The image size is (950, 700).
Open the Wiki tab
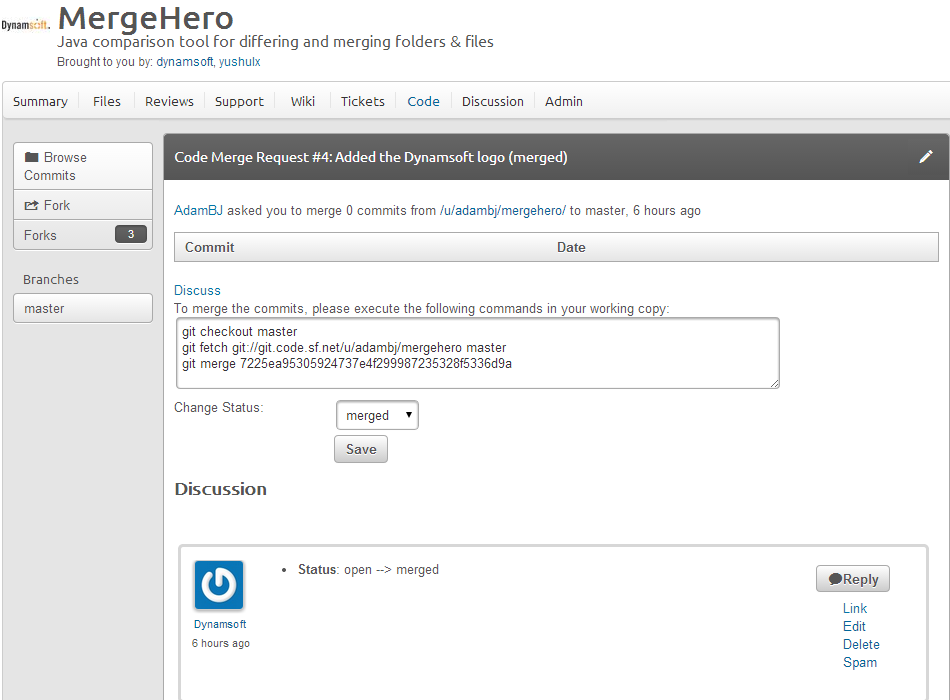coord(302,101)
